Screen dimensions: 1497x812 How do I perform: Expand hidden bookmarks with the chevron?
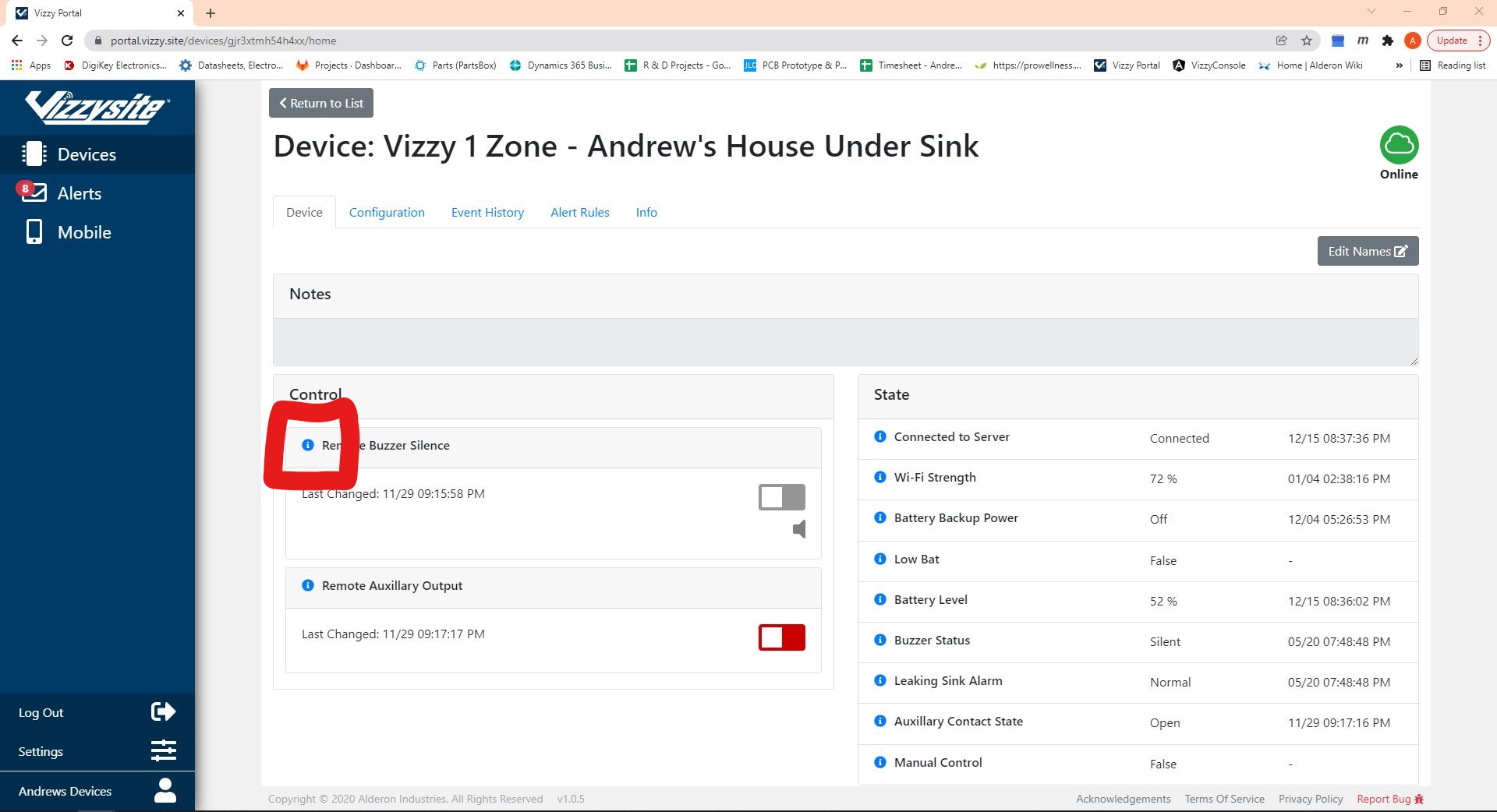(1399, 65)
